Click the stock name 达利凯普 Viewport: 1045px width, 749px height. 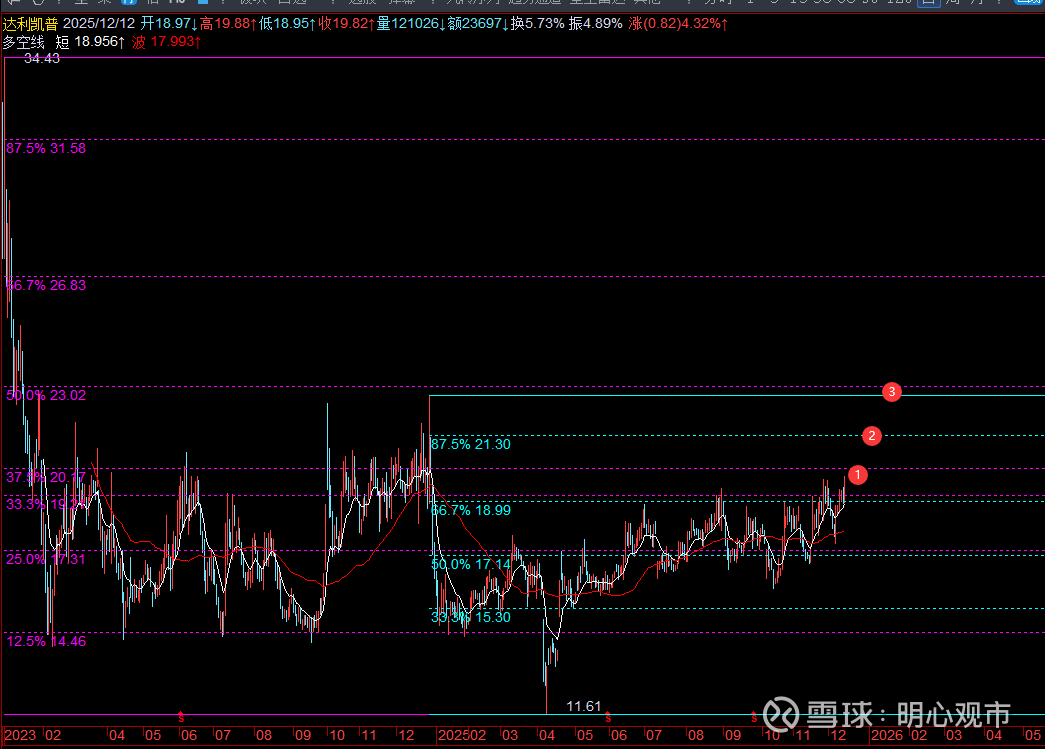click(30, 24)
